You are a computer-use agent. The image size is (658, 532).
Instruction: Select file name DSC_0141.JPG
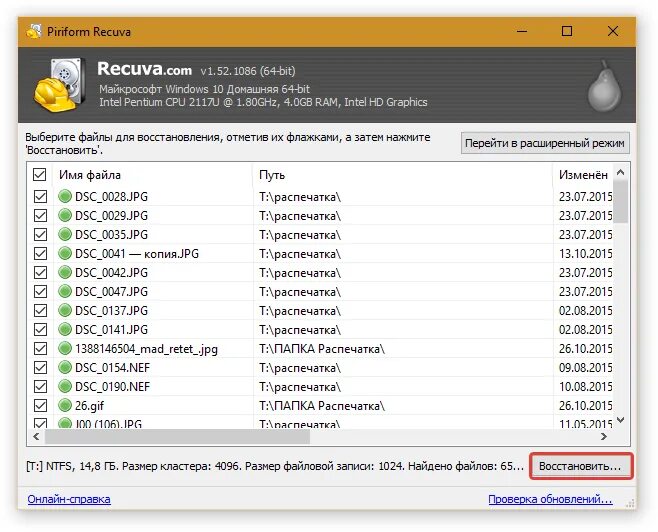coord(111,330)
